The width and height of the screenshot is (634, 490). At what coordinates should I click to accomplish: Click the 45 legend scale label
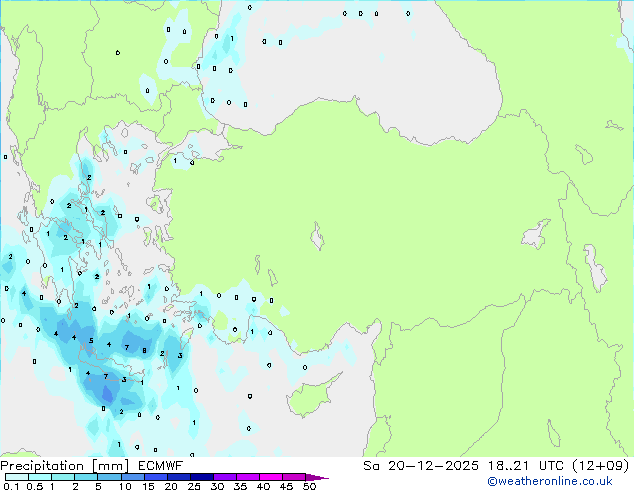[x=286, y=486]
